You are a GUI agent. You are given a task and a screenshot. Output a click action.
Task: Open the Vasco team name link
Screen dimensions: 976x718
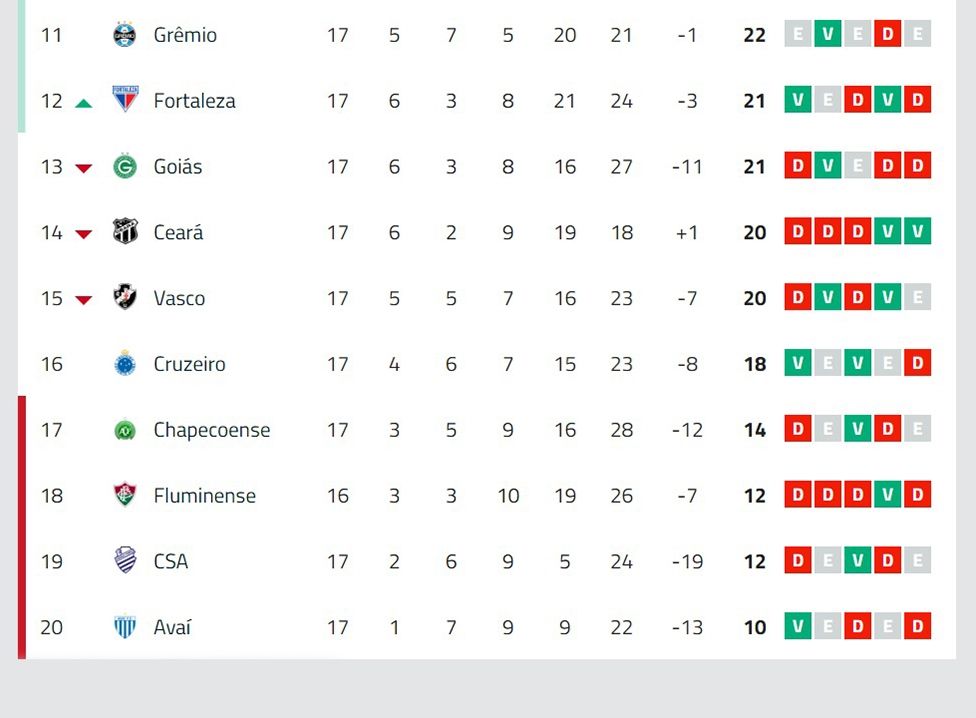181,298
